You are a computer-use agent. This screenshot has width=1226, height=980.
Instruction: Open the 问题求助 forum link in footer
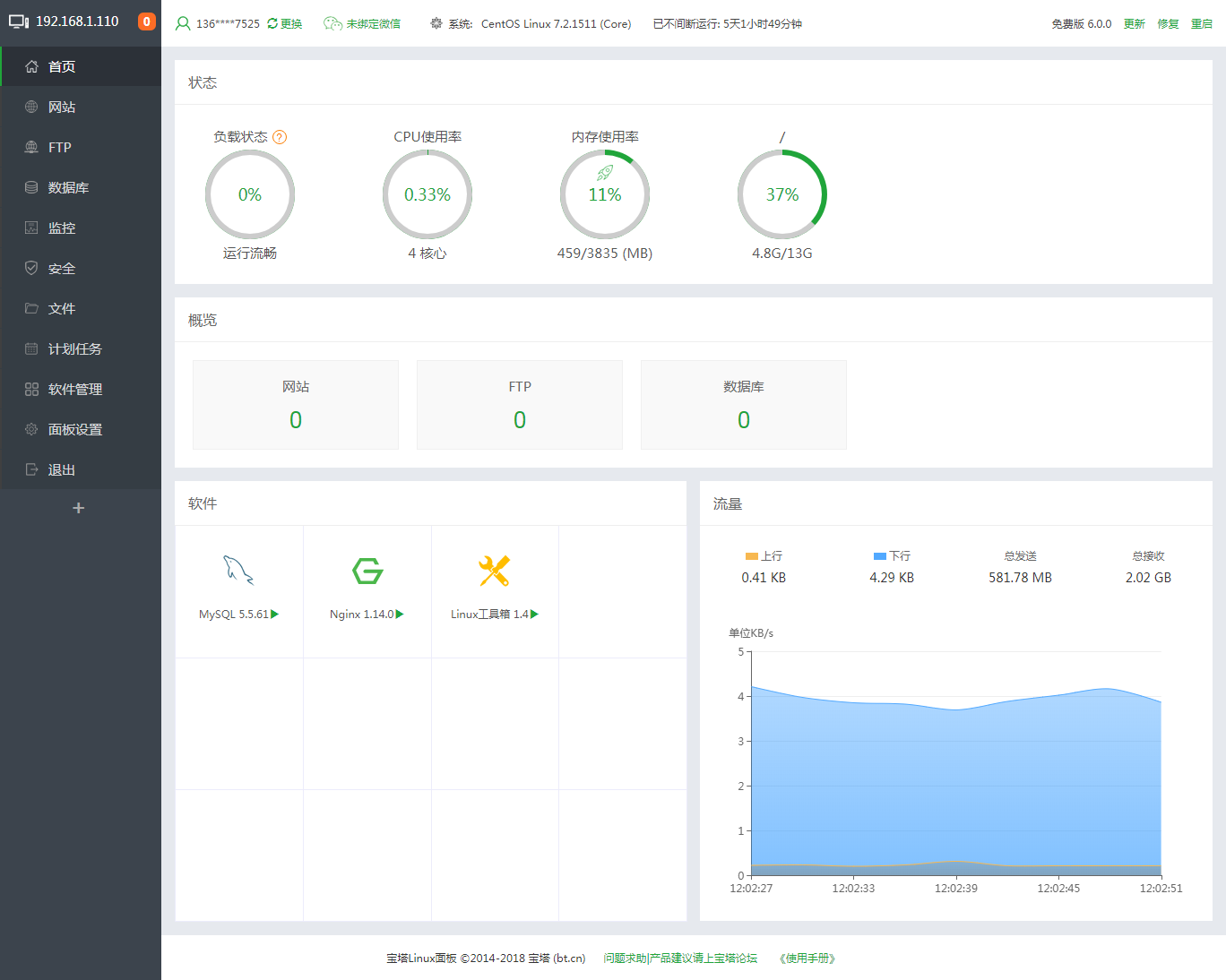pyautogui.click(x=680, y=959)
